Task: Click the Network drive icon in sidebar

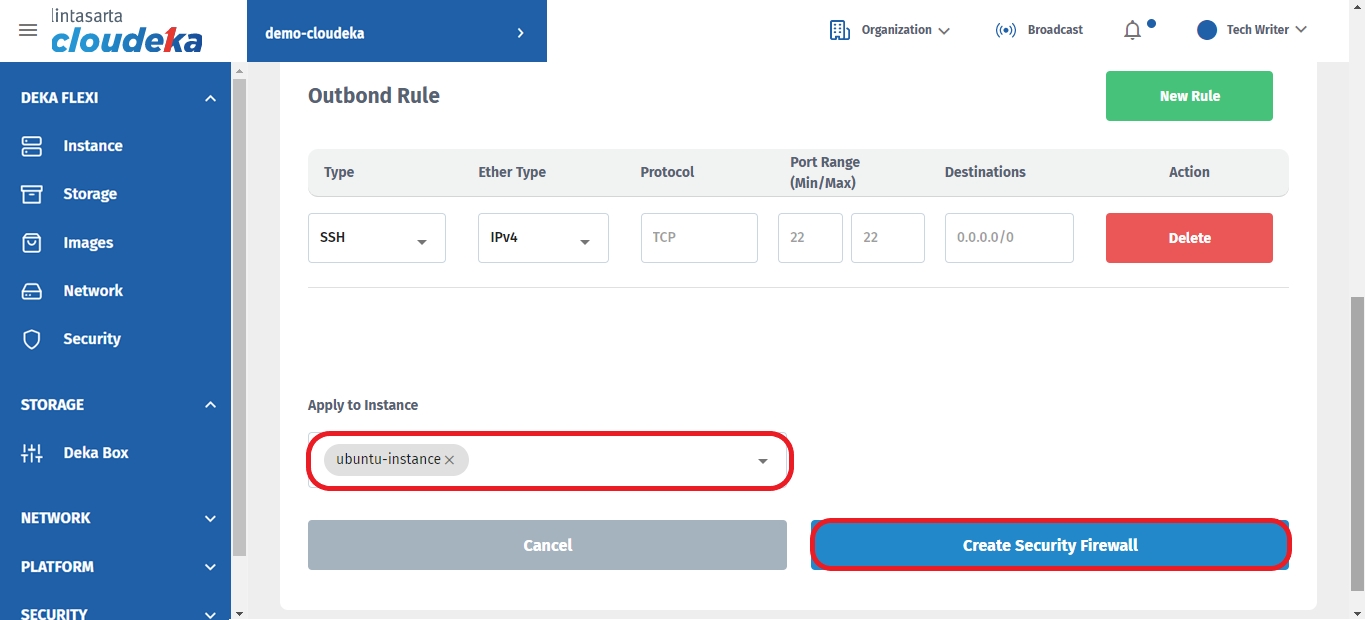Action: coord(32,291)
